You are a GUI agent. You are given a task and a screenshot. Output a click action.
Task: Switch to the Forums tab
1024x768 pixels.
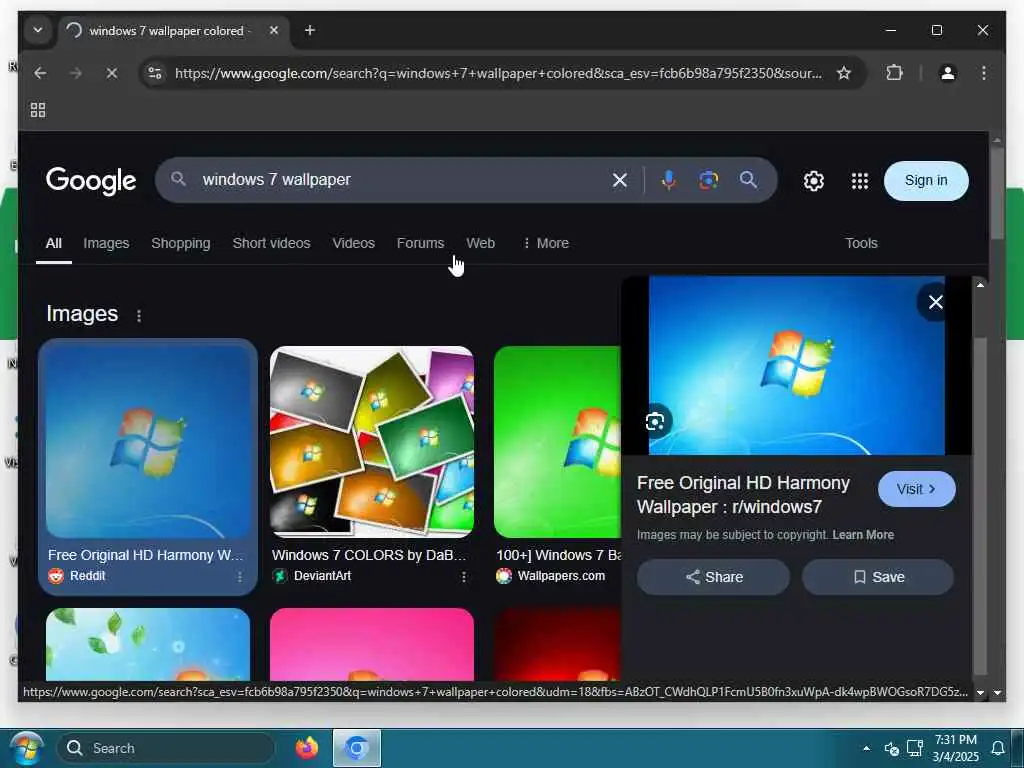coord(420,244)
